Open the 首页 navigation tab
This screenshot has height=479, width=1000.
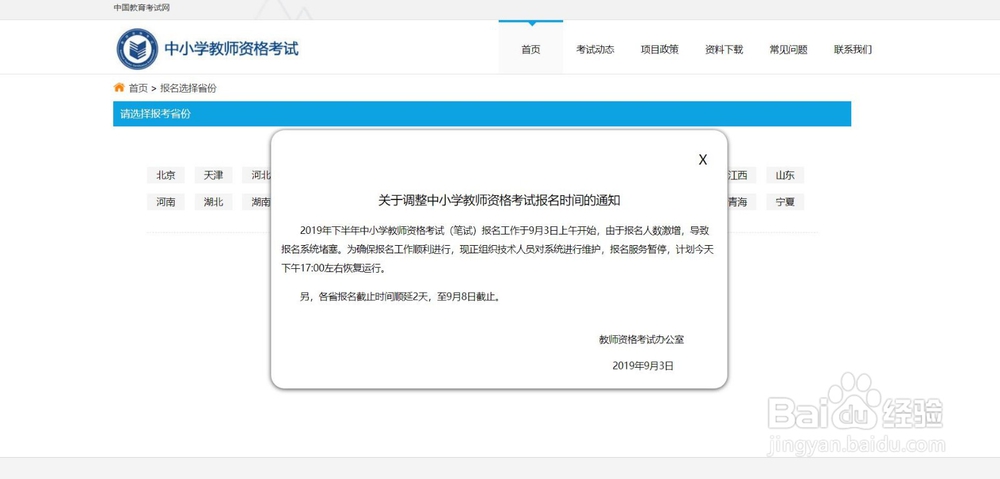point(531,49)
